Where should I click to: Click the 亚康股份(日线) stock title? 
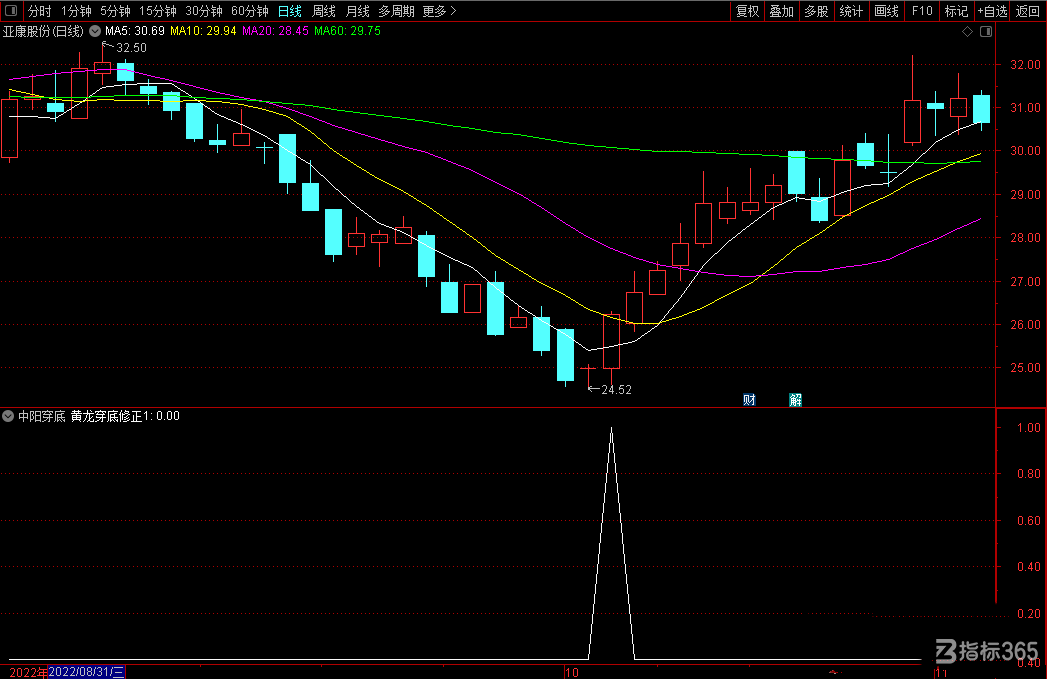(x=43, y=31)
